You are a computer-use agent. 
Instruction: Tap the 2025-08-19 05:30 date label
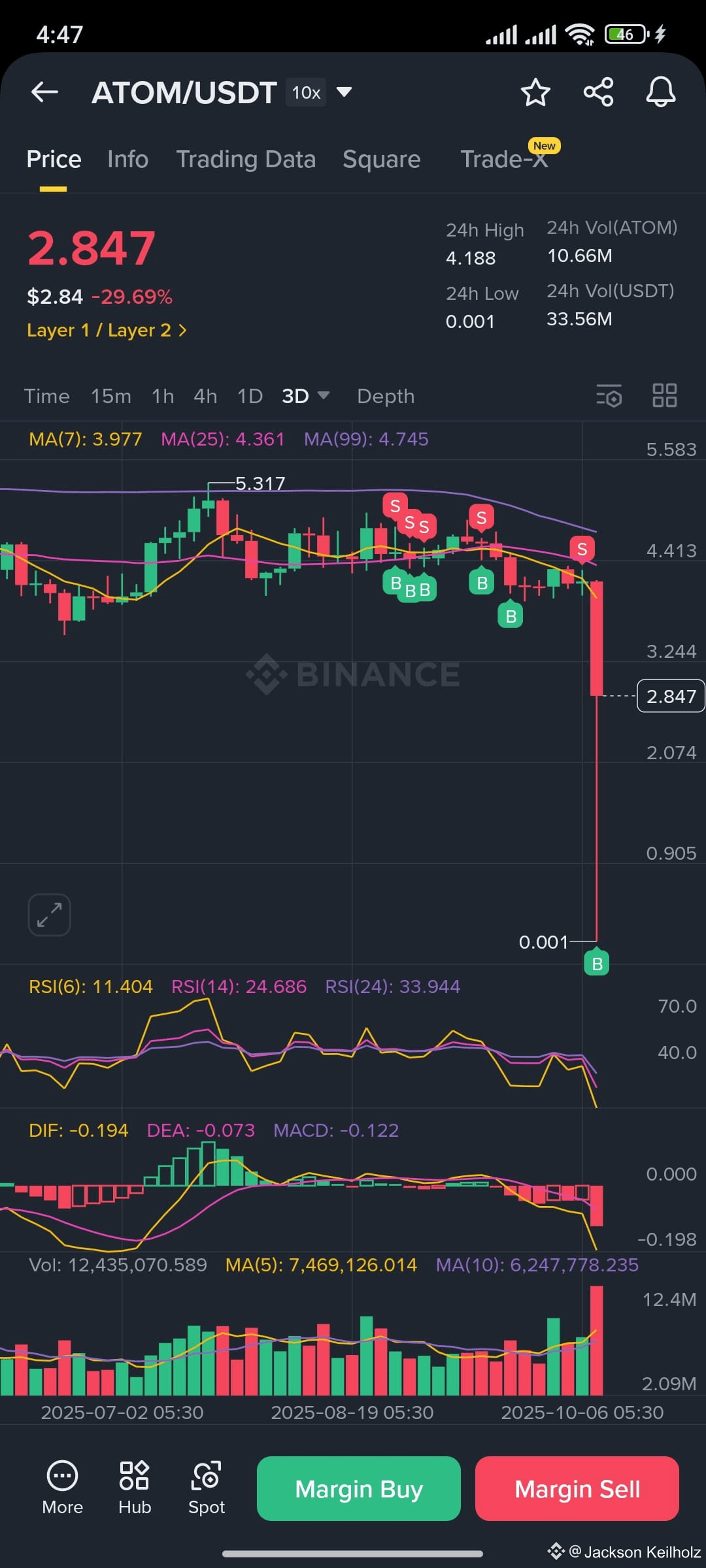coord(352,1413)
